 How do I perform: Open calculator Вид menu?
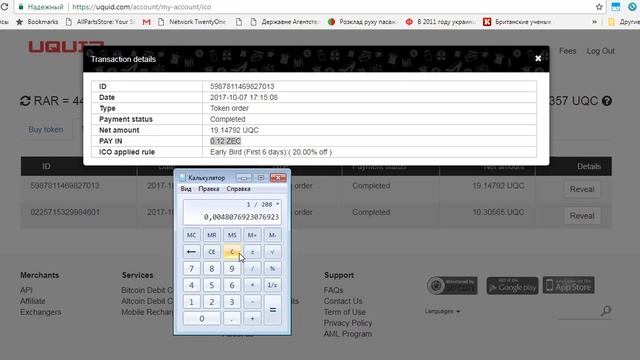coord(186,189)
